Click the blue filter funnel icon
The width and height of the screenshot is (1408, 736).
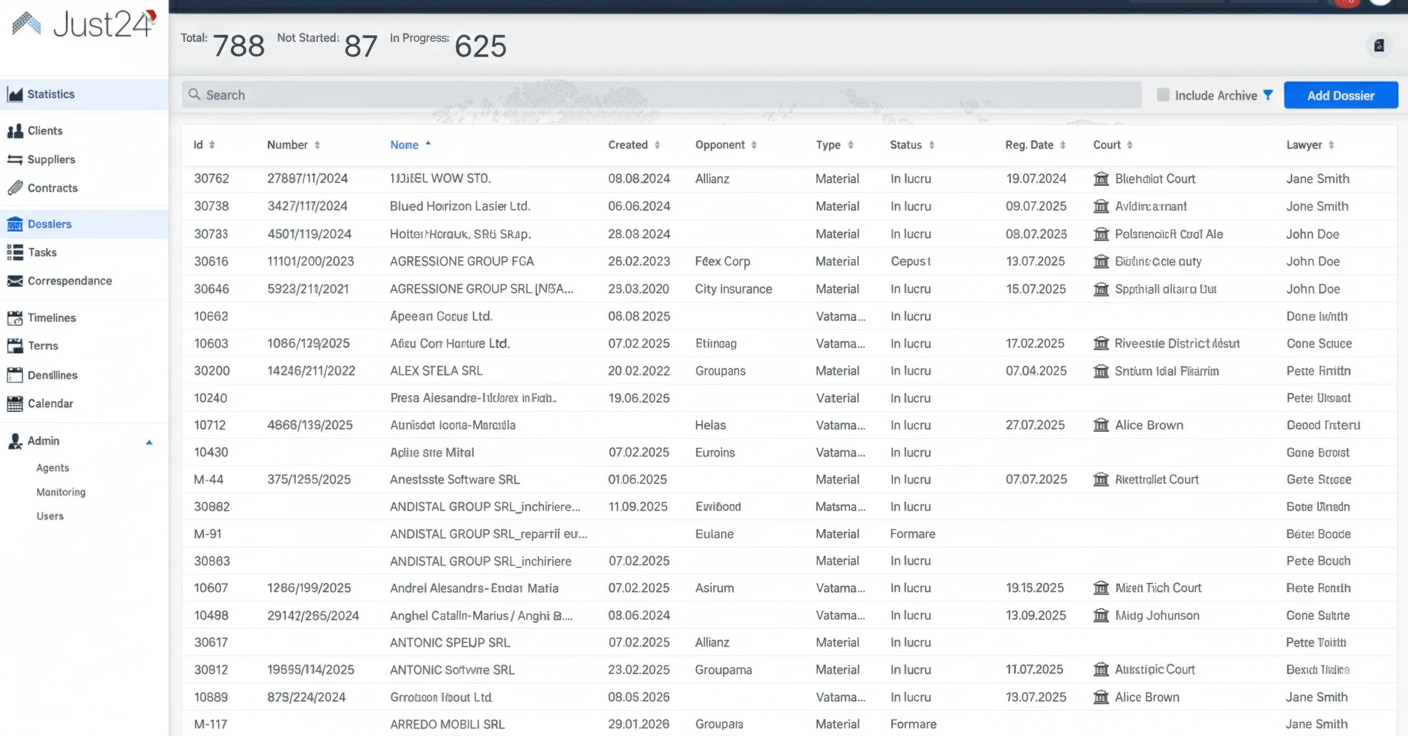[1269, 94]
